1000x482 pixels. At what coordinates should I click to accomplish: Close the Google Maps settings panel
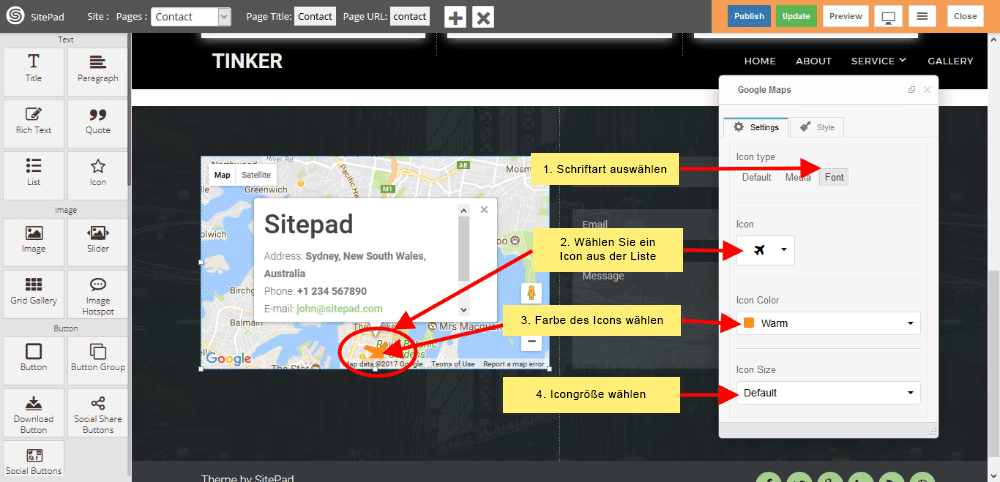tap(927, 90)
